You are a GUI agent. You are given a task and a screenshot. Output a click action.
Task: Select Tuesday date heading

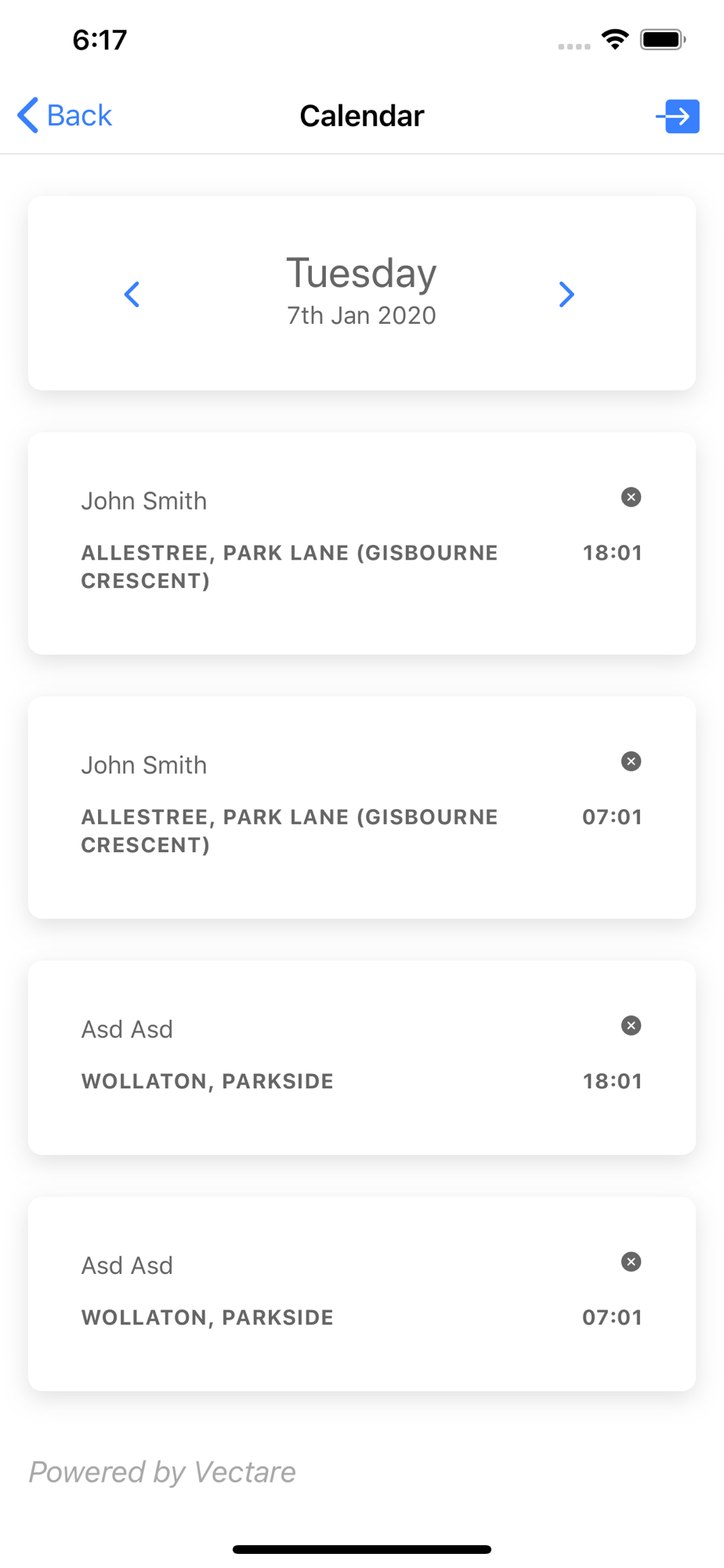(361, 273)
